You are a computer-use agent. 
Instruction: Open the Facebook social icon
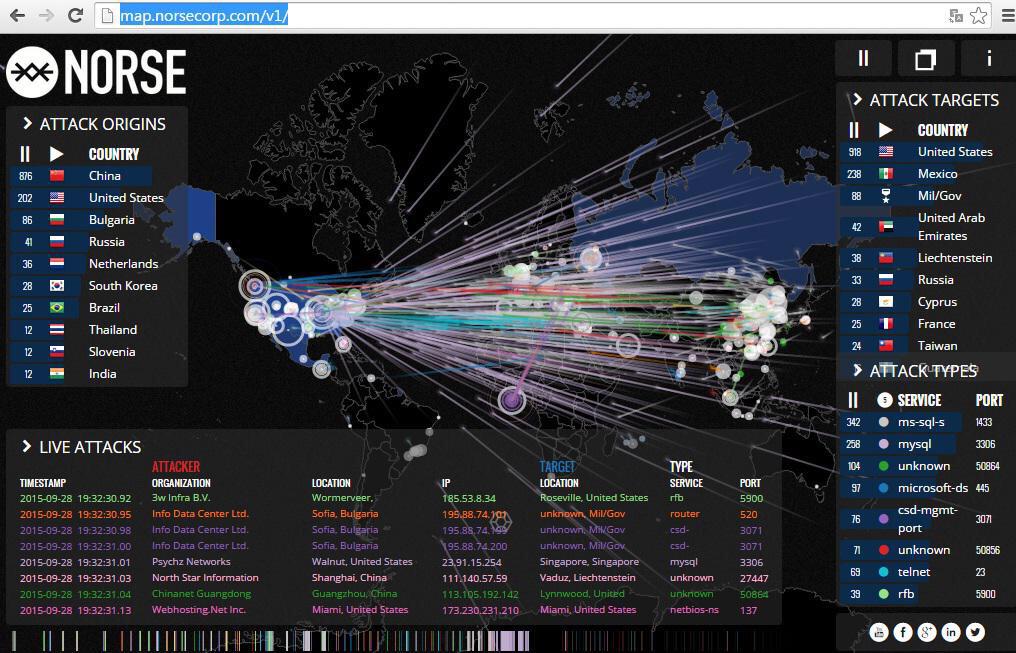click(903, 632)
